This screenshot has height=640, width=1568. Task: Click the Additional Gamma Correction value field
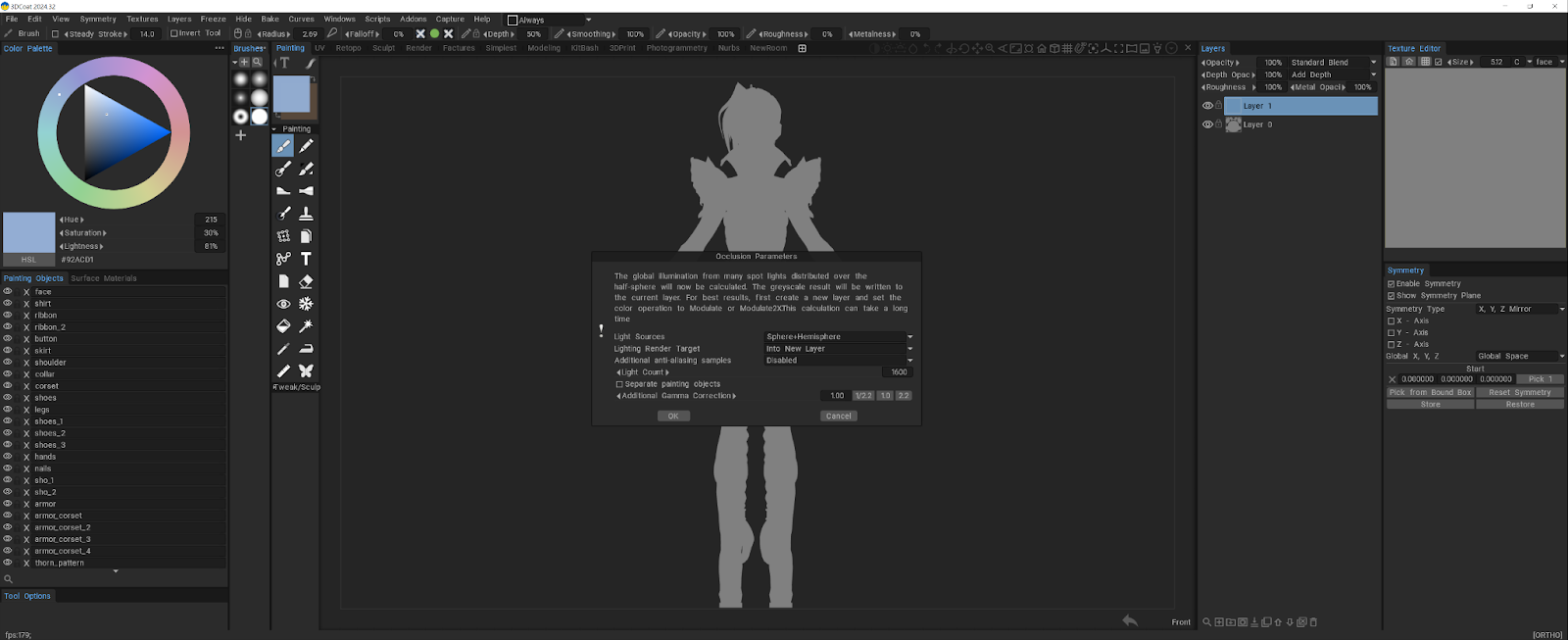tap(836, 396)
